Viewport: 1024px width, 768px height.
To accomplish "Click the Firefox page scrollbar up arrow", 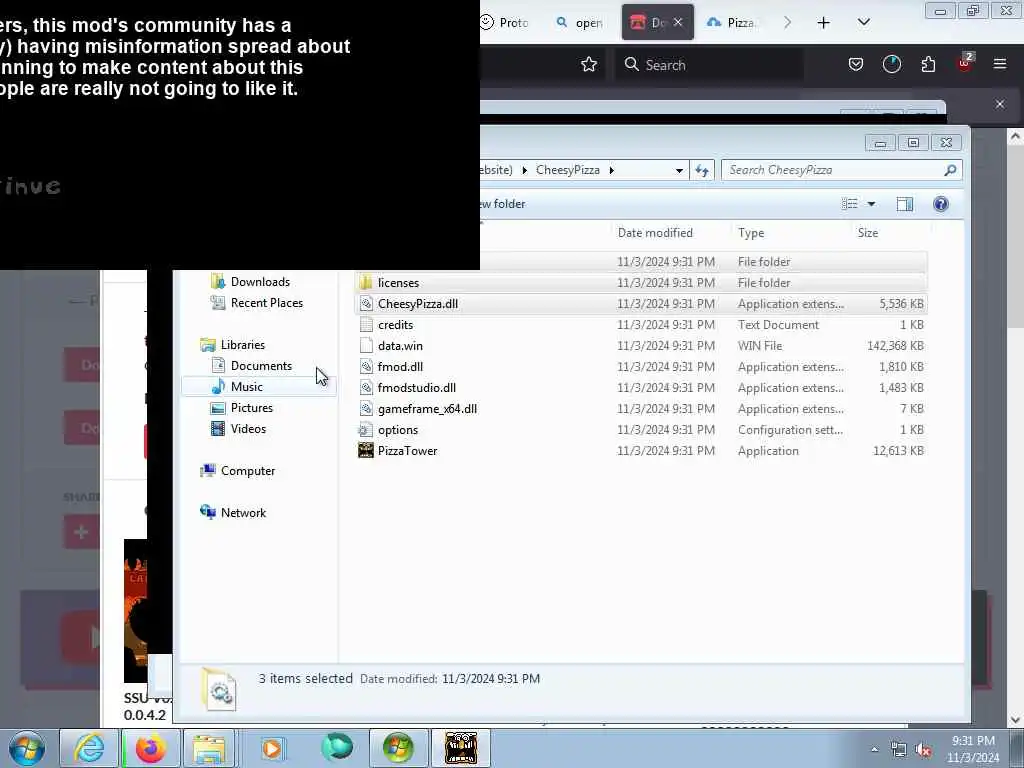I will 1015,136.
